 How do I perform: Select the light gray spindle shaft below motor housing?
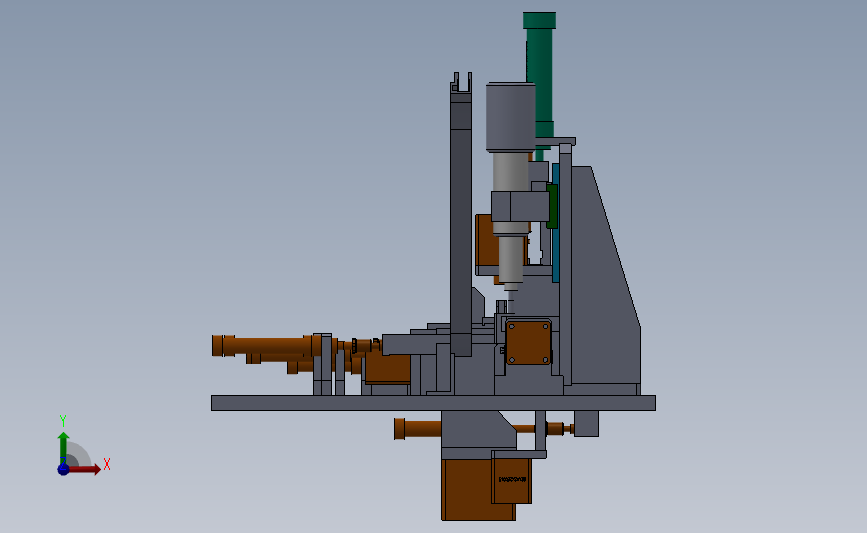(x=510, y=171)
